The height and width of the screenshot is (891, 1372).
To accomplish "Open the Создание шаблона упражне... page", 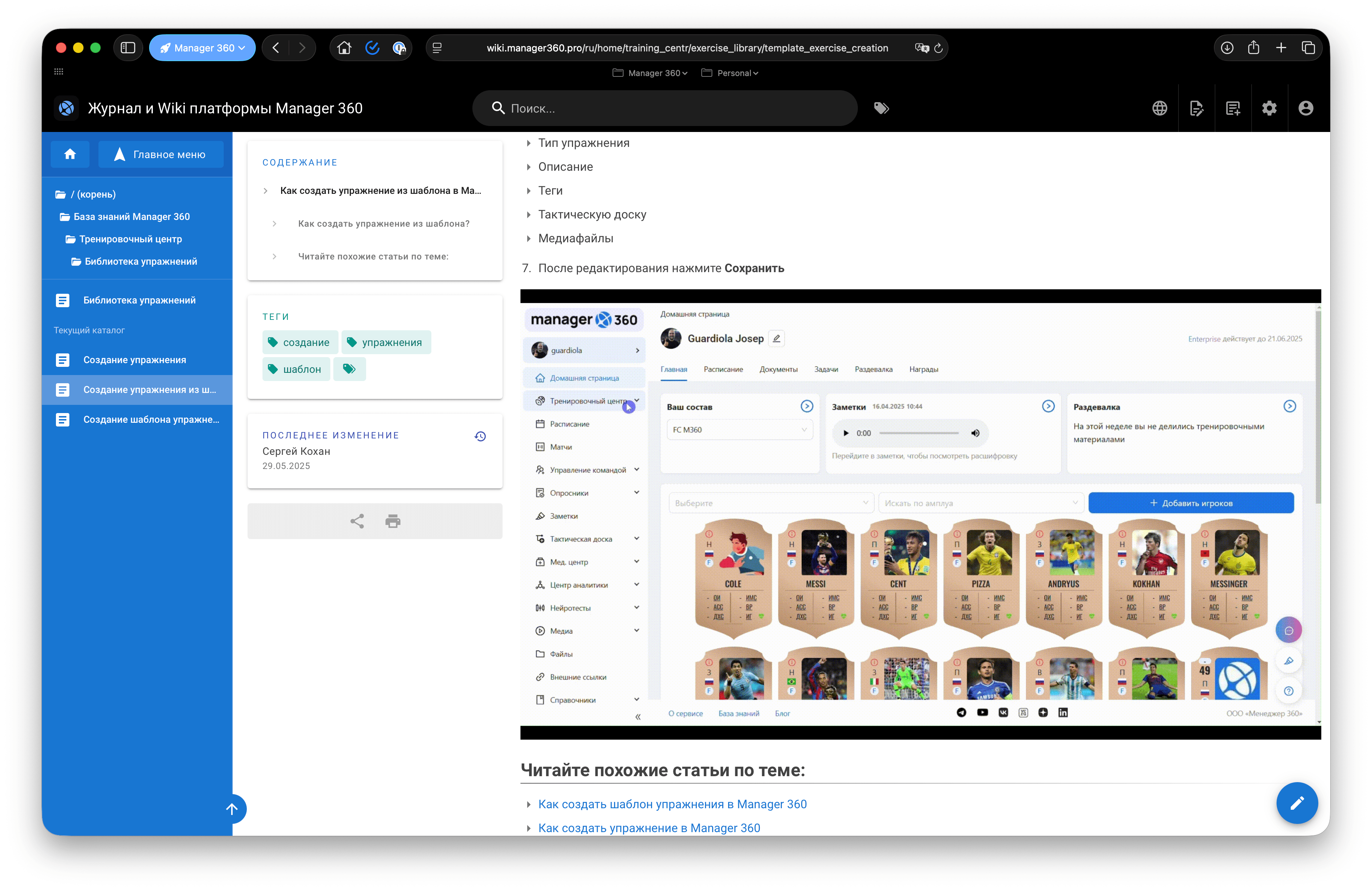I will click(x=137, y=420).
